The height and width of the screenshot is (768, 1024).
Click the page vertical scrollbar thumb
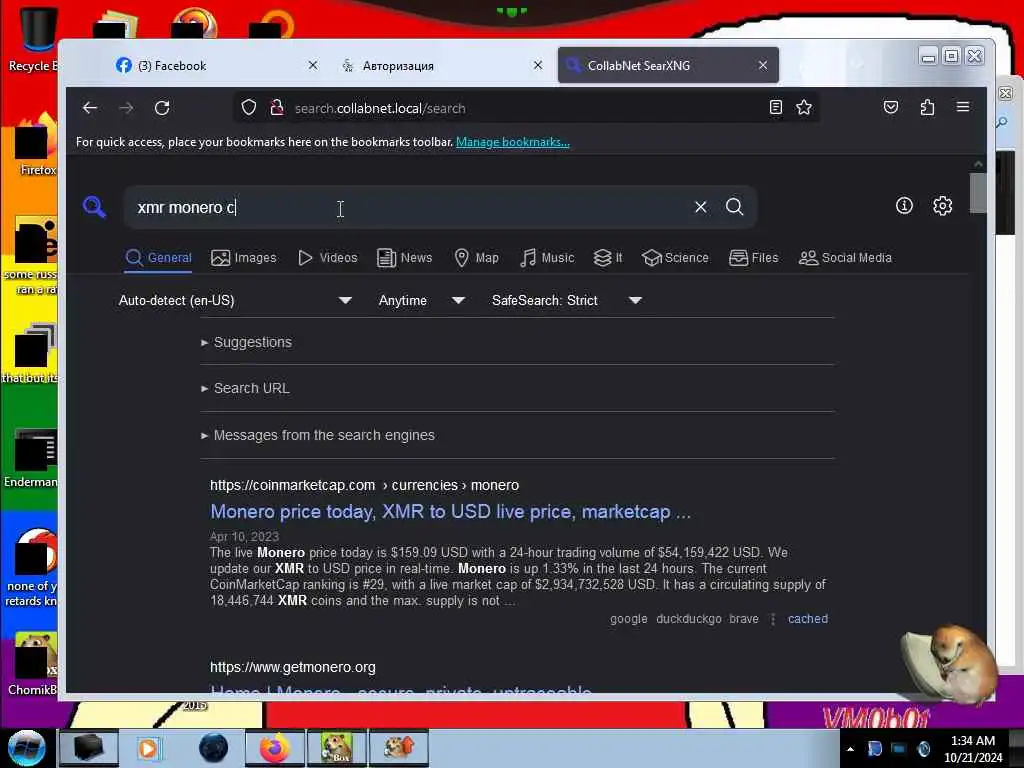(978, 193)
